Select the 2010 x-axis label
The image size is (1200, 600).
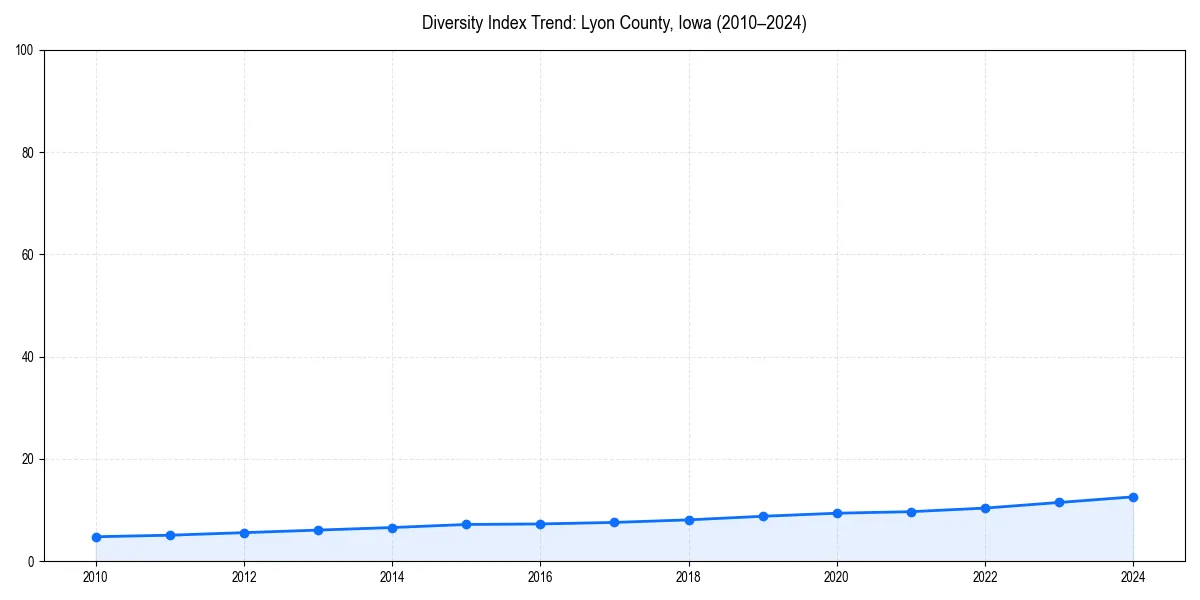click(x=95, y=577)
